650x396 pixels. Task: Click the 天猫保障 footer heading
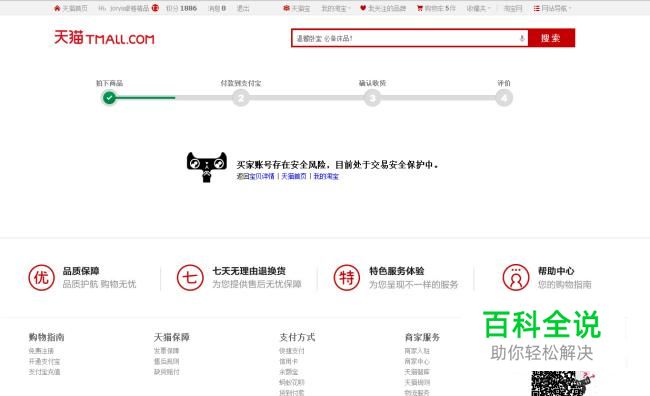[x=172, y=337]
